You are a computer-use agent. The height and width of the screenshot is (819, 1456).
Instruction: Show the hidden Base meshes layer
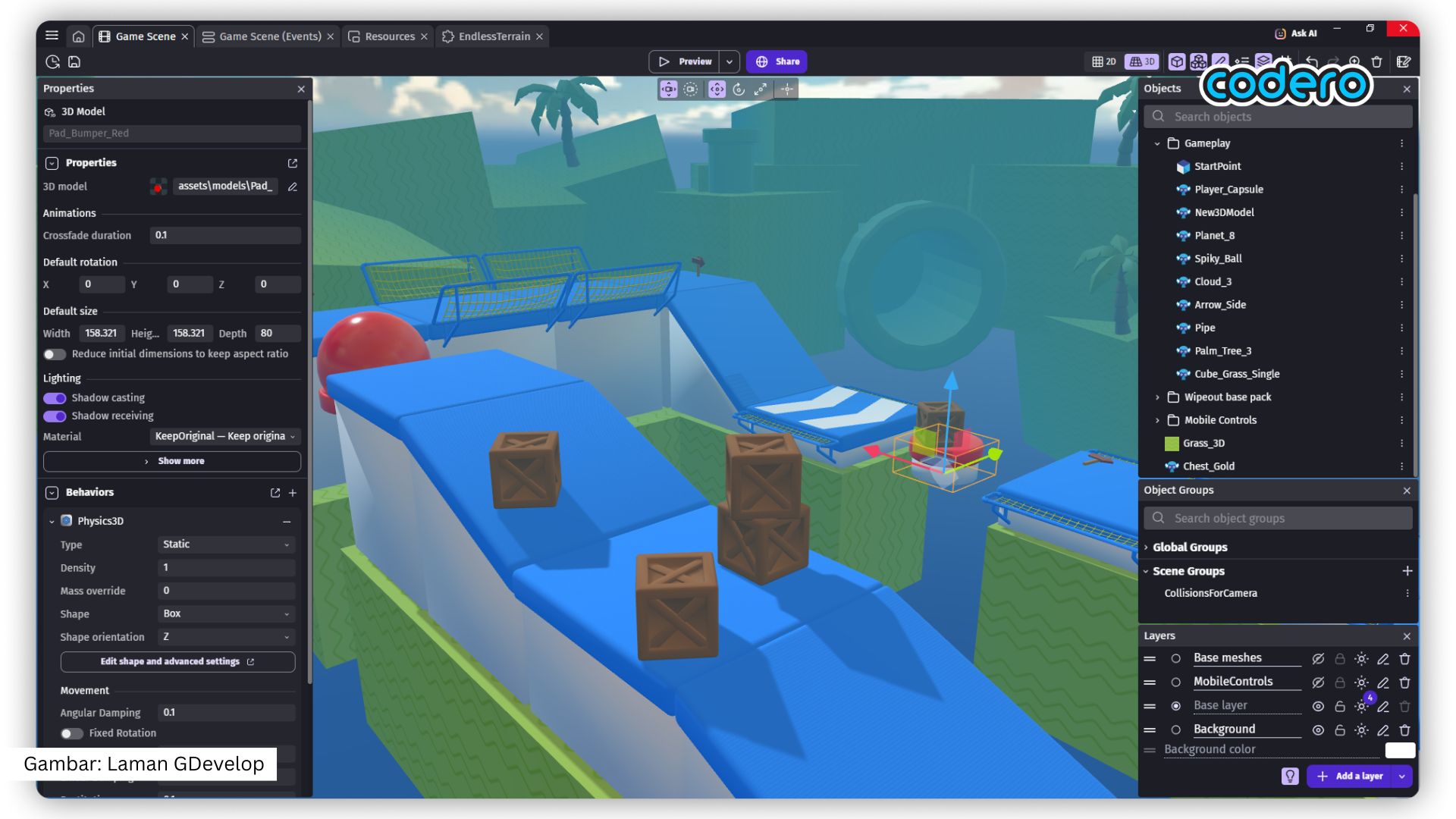pyautogui.click(x=1318, y=659)
